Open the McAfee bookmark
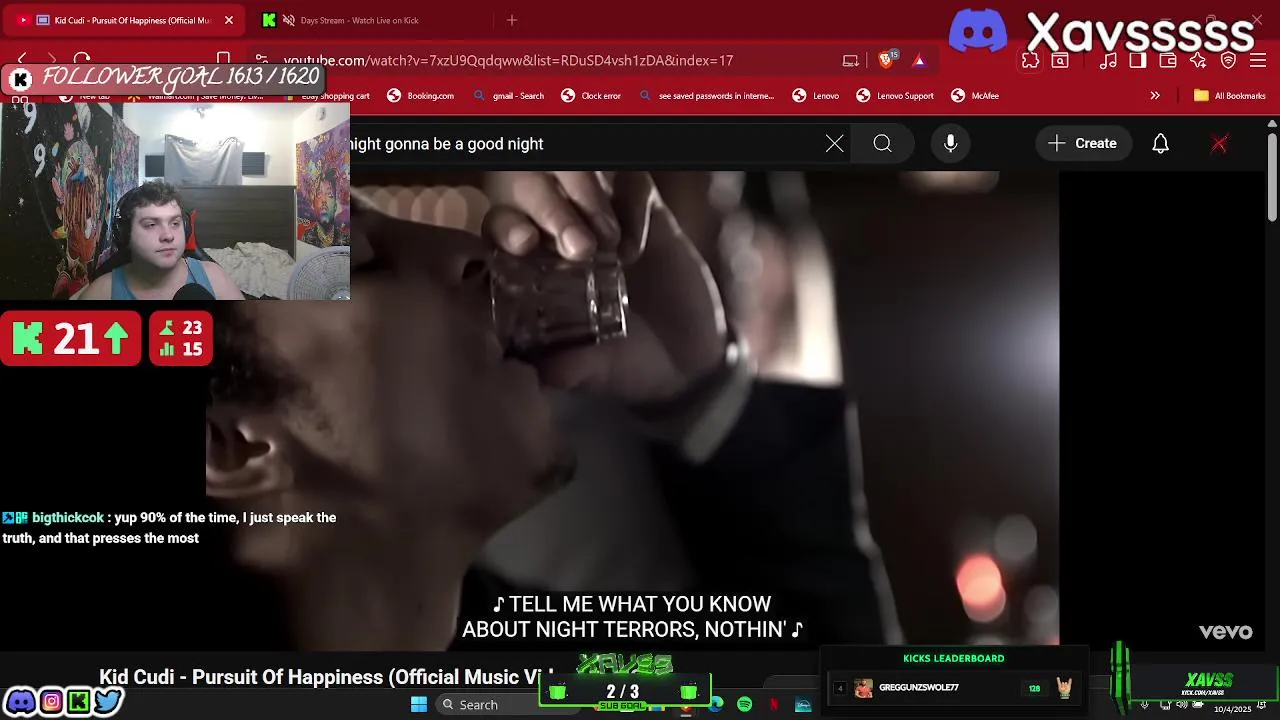The height and width of the screenshot is (720, 1280). (975, 96)
